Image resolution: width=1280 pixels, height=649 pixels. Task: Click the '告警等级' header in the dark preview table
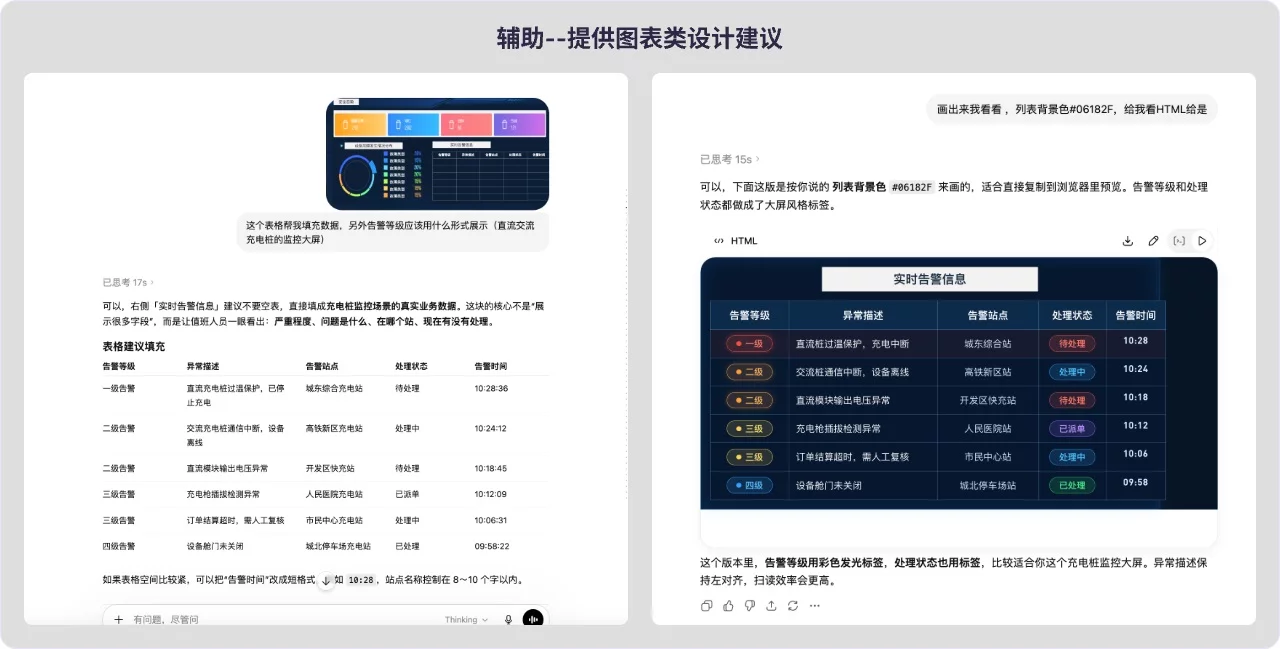click(749, 315)
